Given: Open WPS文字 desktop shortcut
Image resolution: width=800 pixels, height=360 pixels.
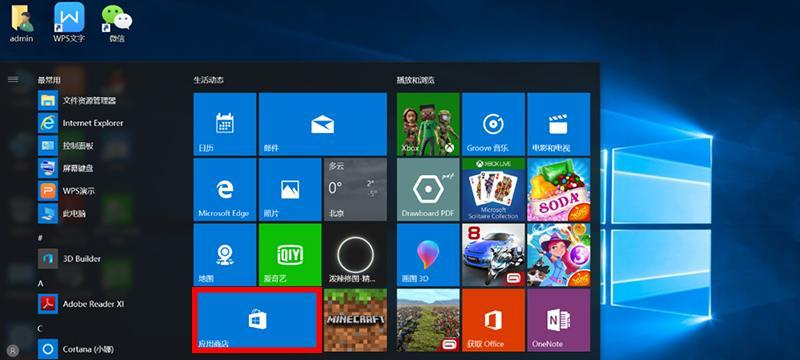Looking at the screenshot, I should 69,22.
